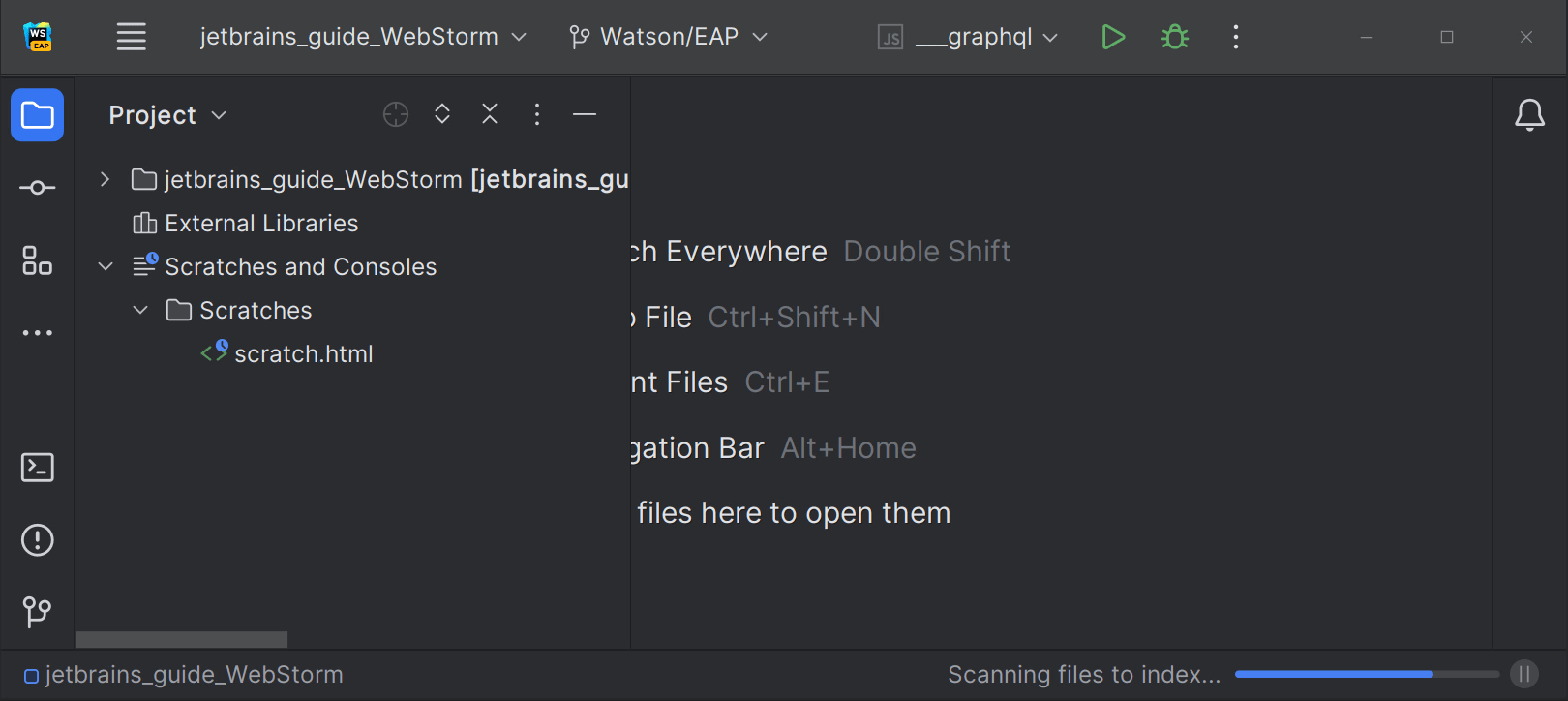The width and height of the screenshot is (1568, 701).
Task: Open the Structure tool window
Action: (38, 260)
